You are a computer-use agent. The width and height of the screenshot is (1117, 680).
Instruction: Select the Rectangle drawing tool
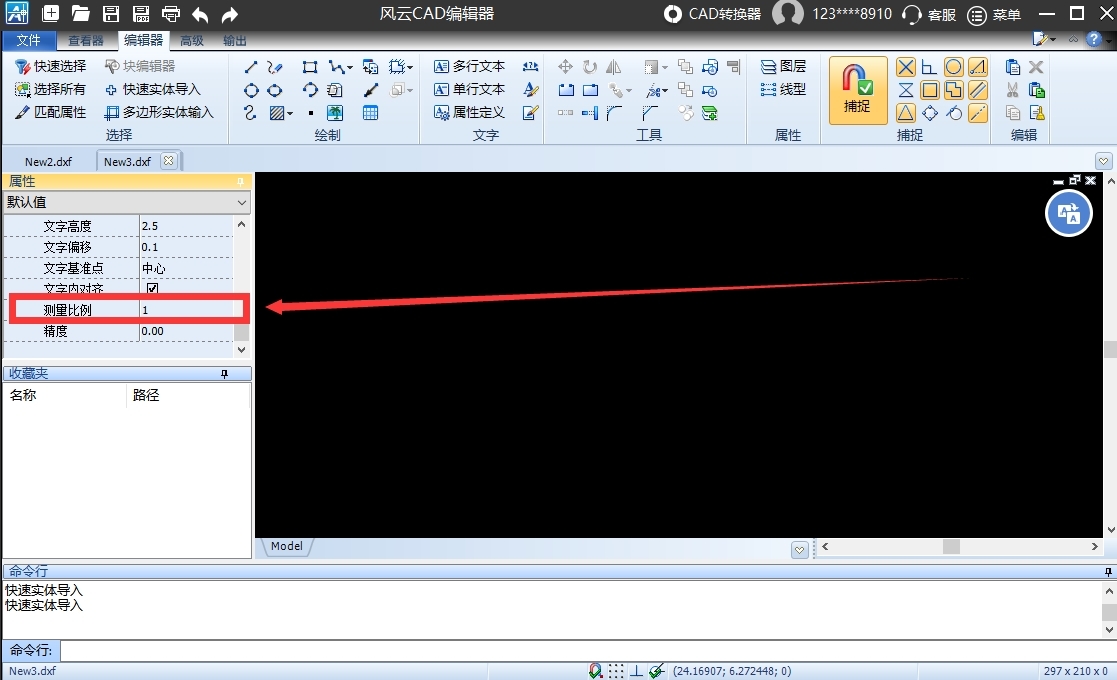pos(310,67)
